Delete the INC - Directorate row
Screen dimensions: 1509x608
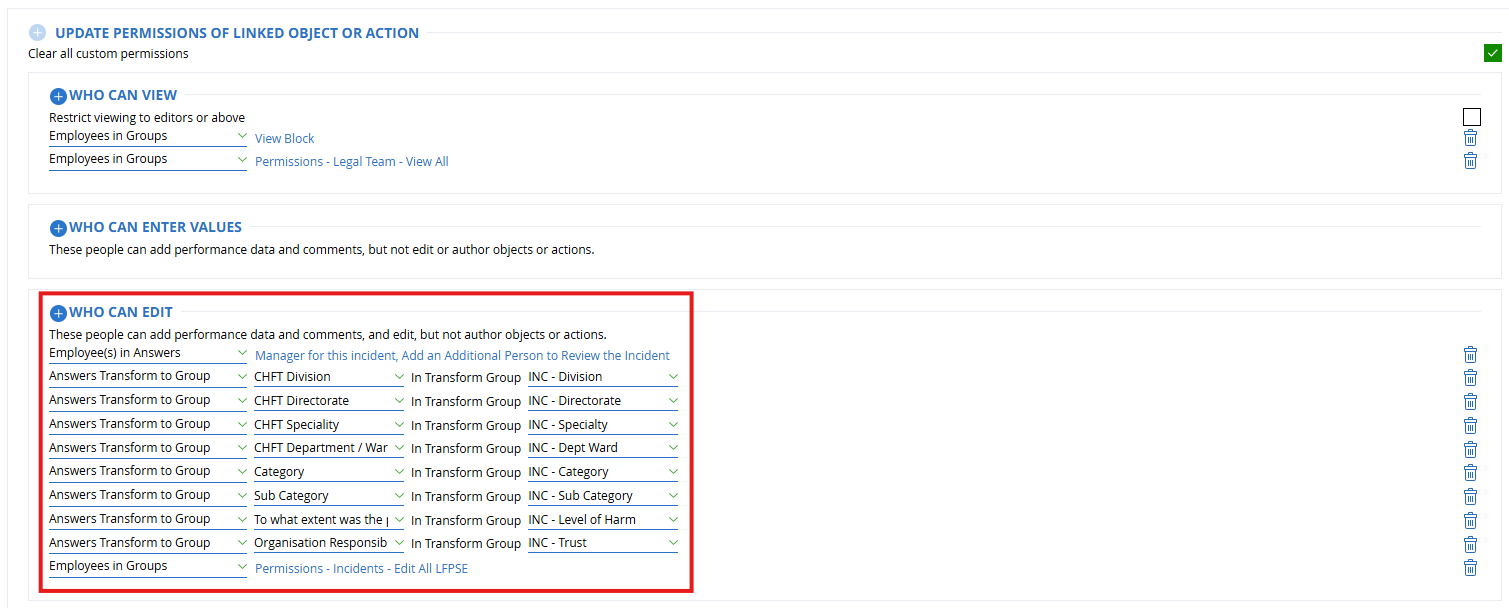pyautogui.click(x=1470, y=402)
